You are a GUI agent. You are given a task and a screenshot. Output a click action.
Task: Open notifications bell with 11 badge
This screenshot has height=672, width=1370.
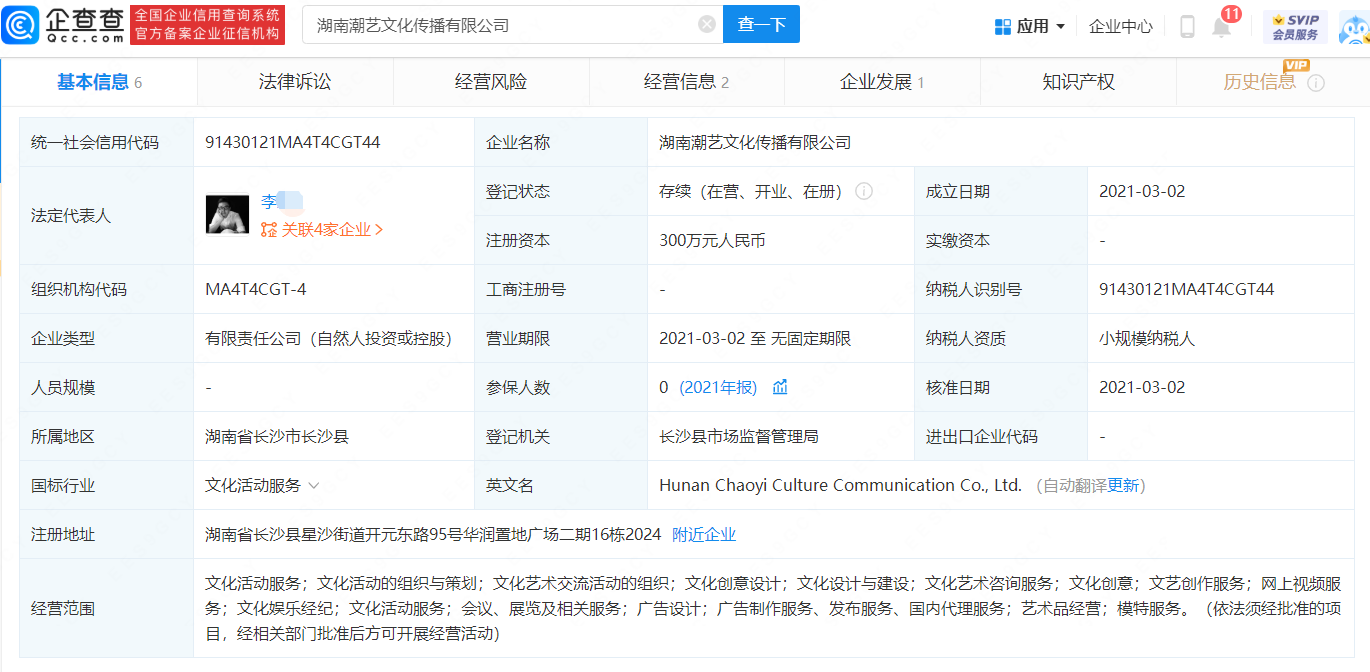click(1223, 24)
